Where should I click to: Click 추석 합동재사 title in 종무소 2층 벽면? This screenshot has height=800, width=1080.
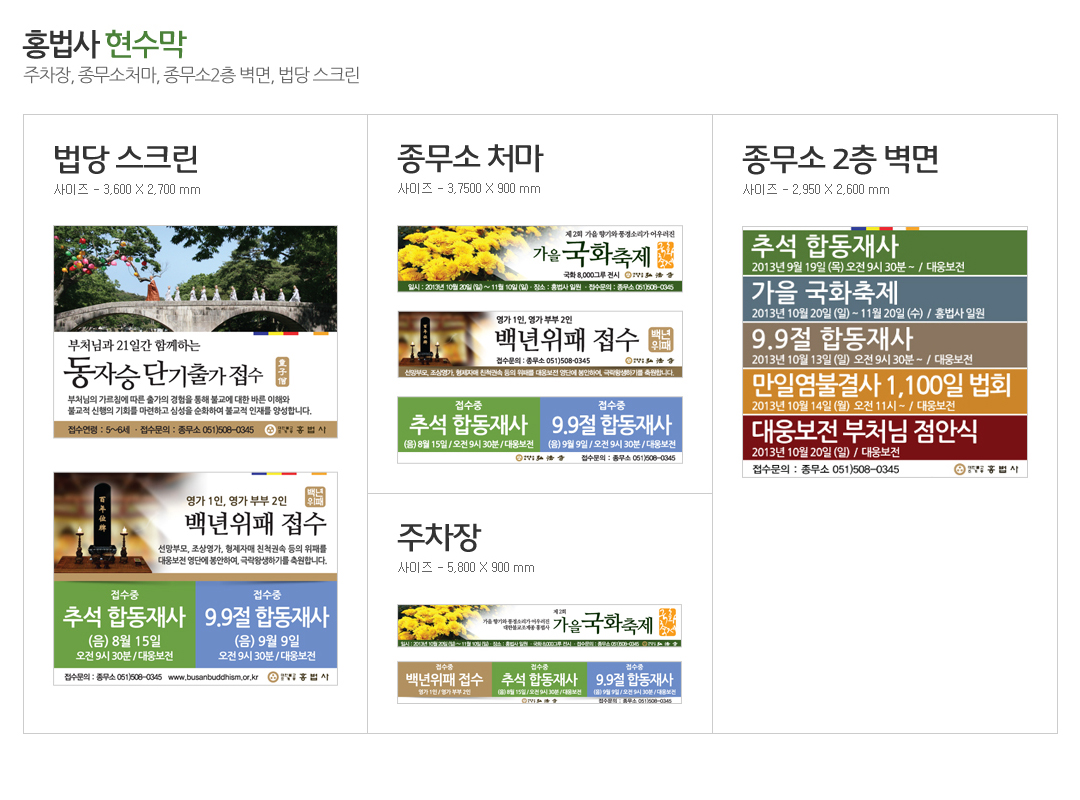pos(825,246)
